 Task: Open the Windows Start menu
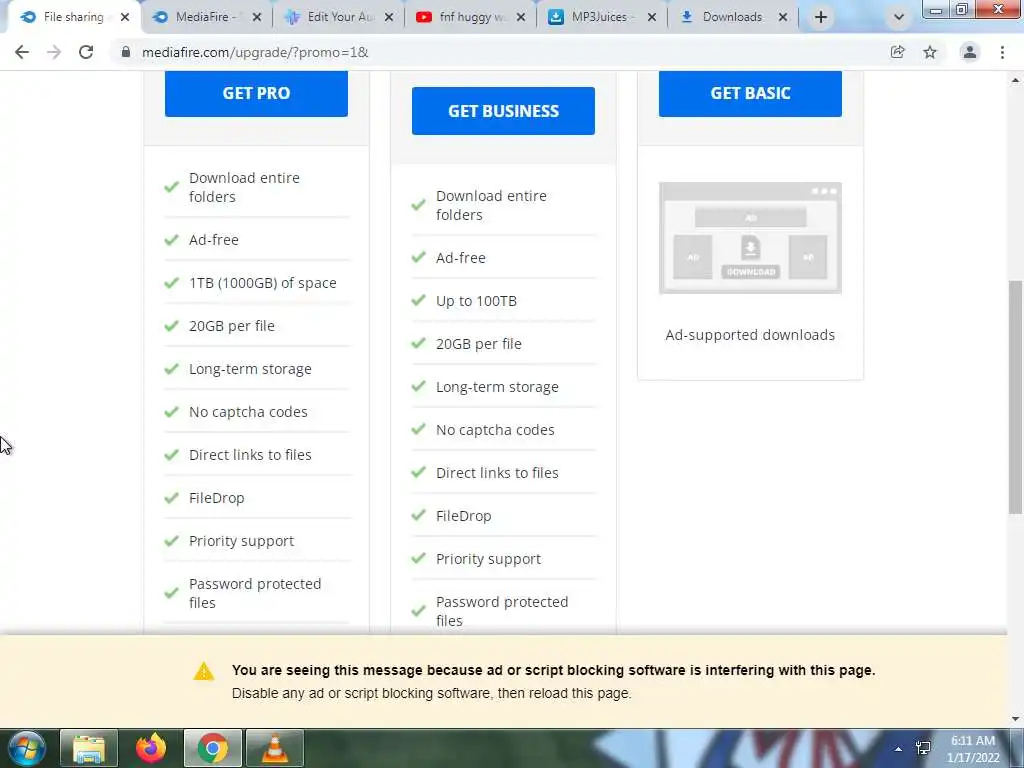tap(26, 748)
